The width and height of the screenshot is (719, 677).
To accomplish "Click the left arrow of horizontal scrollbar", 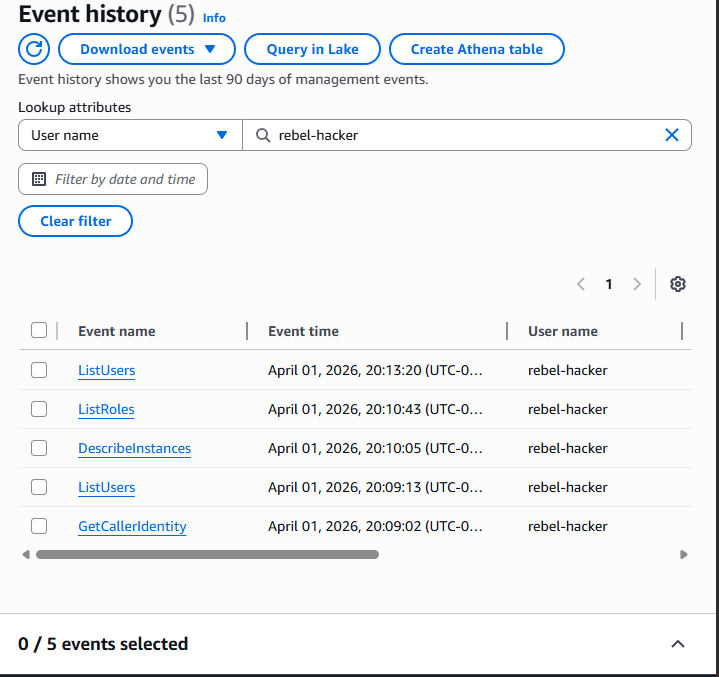I will pyautogui.click(x=26, y=555).
